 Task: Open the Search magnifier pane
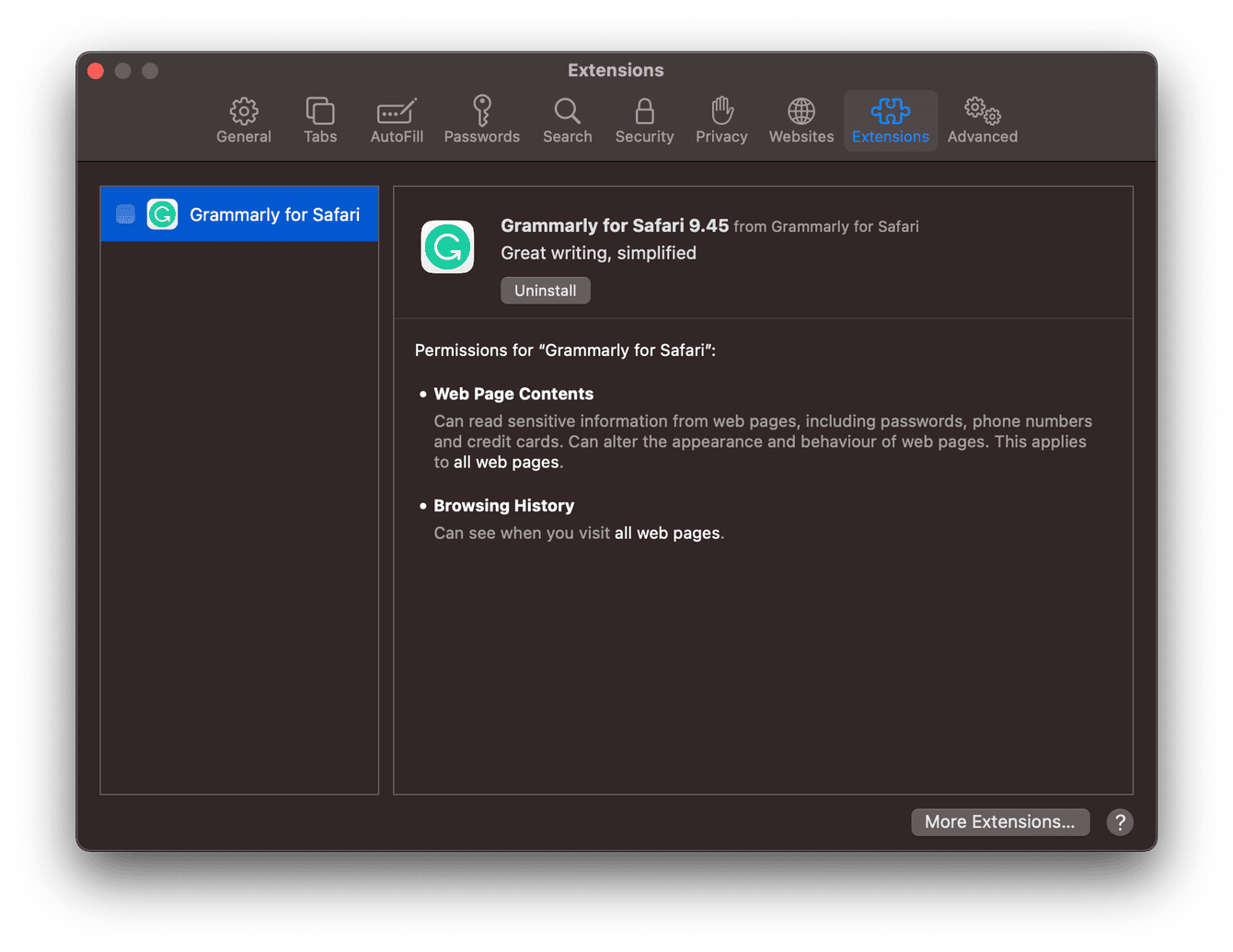tap(568, 120)
